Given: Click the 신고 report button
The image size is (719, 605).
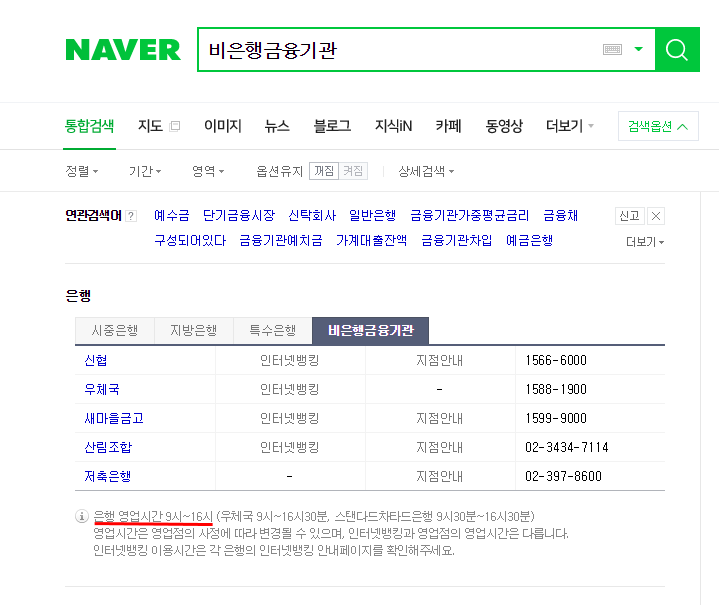Looking at the screenshot, I should tap(630, 216).
